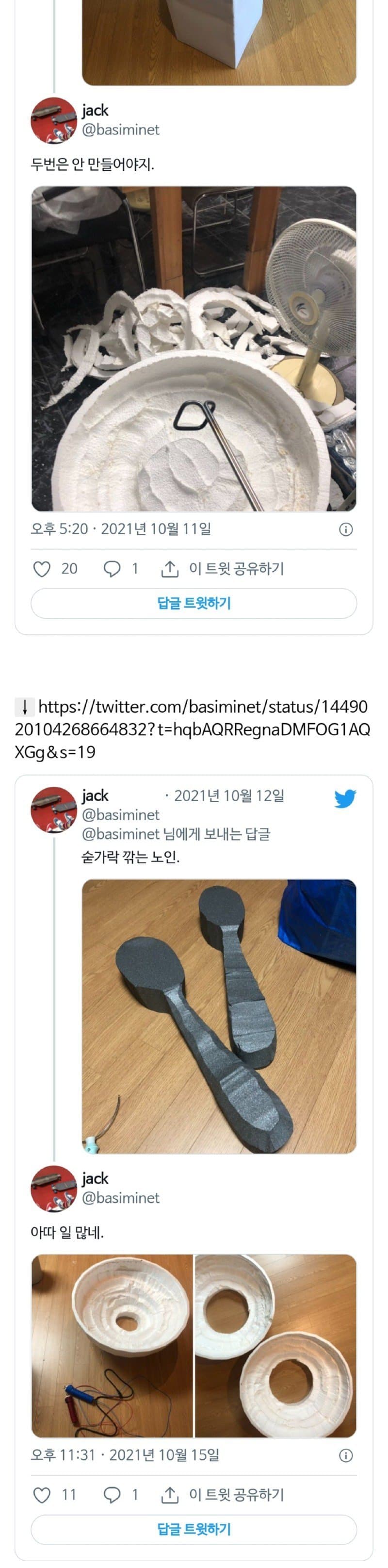
Task: Open info icon beside 오후 5:20 timestamp
Action: (345, 529)
